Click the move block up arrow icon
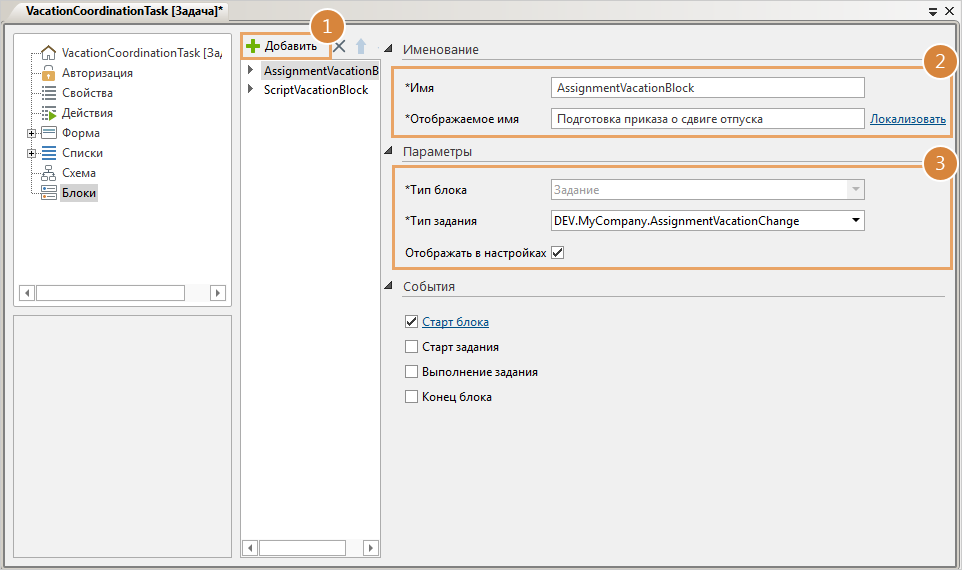Image resolution: width=962 pixels, height=570 pixels. [361, 46]
